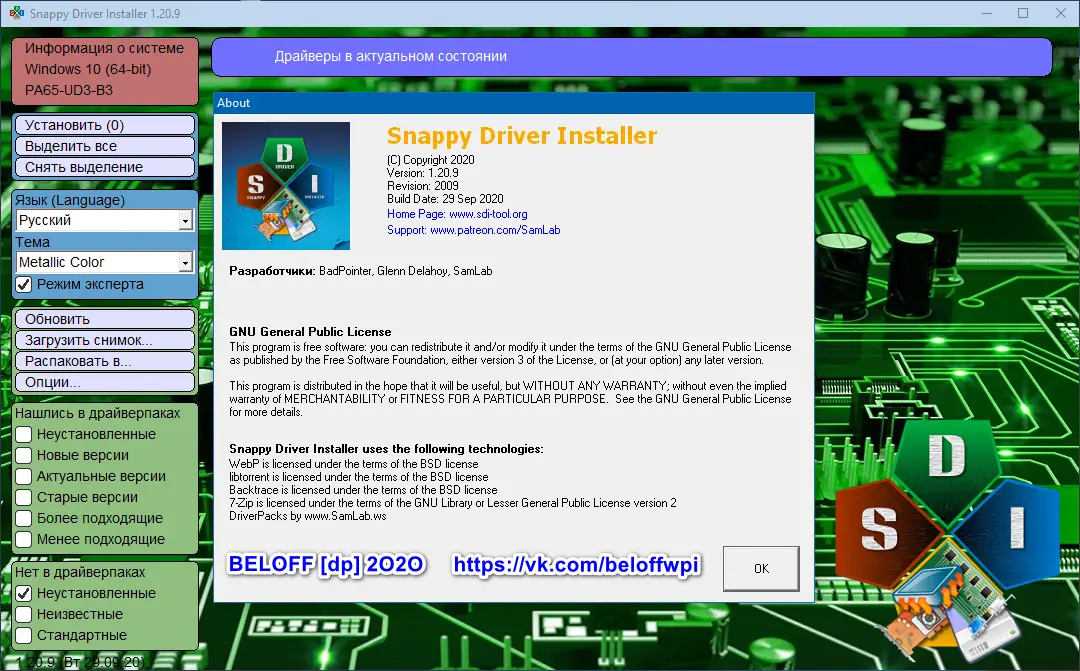Open Опции... settings button

pos(105,382)
